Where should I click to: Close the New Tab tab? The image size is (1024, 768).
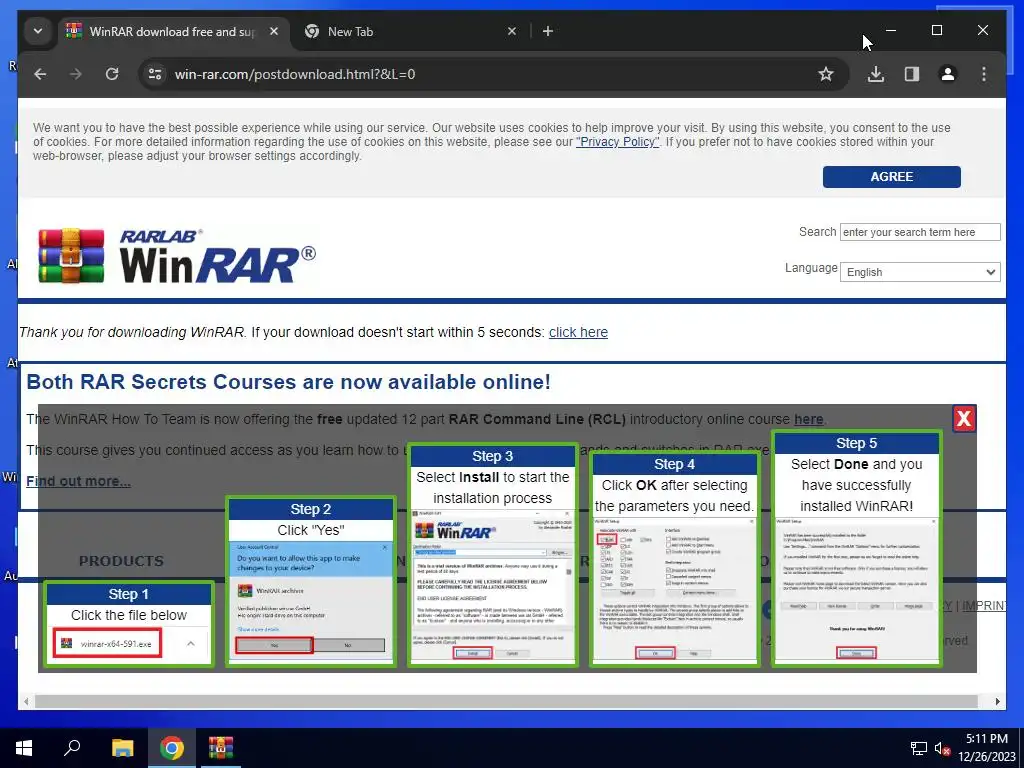tap(512, 31)
